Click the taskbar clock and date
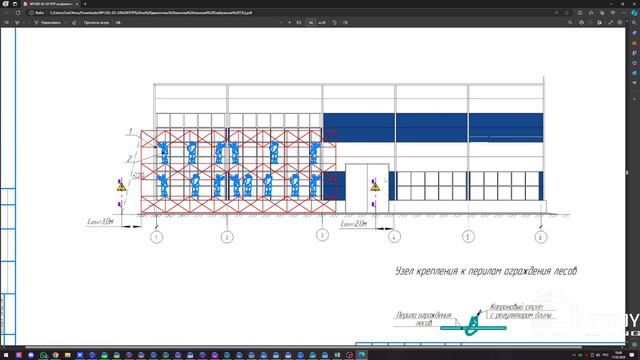Image resolution: width=640 pixels, height=360 pixels. point(619,355)
